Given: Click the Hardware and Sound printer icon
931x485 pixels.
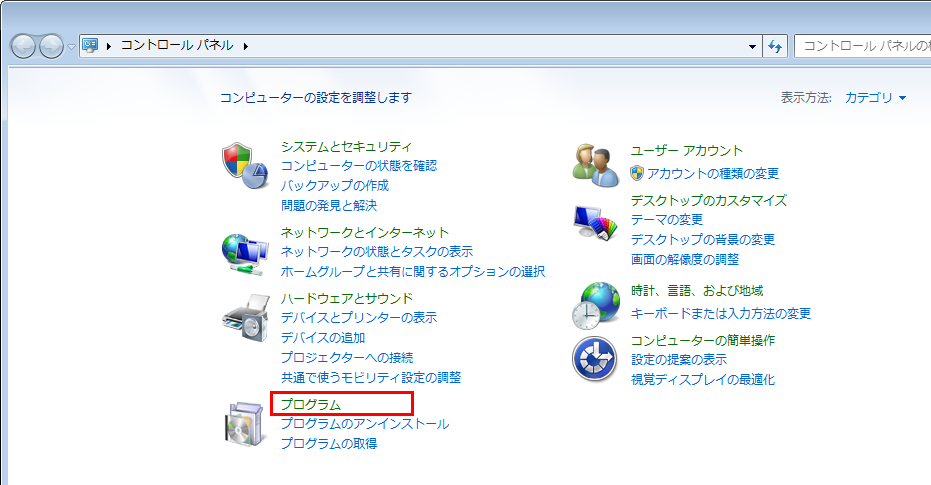Looking at the screenshot, I should (x=246, y=318).
